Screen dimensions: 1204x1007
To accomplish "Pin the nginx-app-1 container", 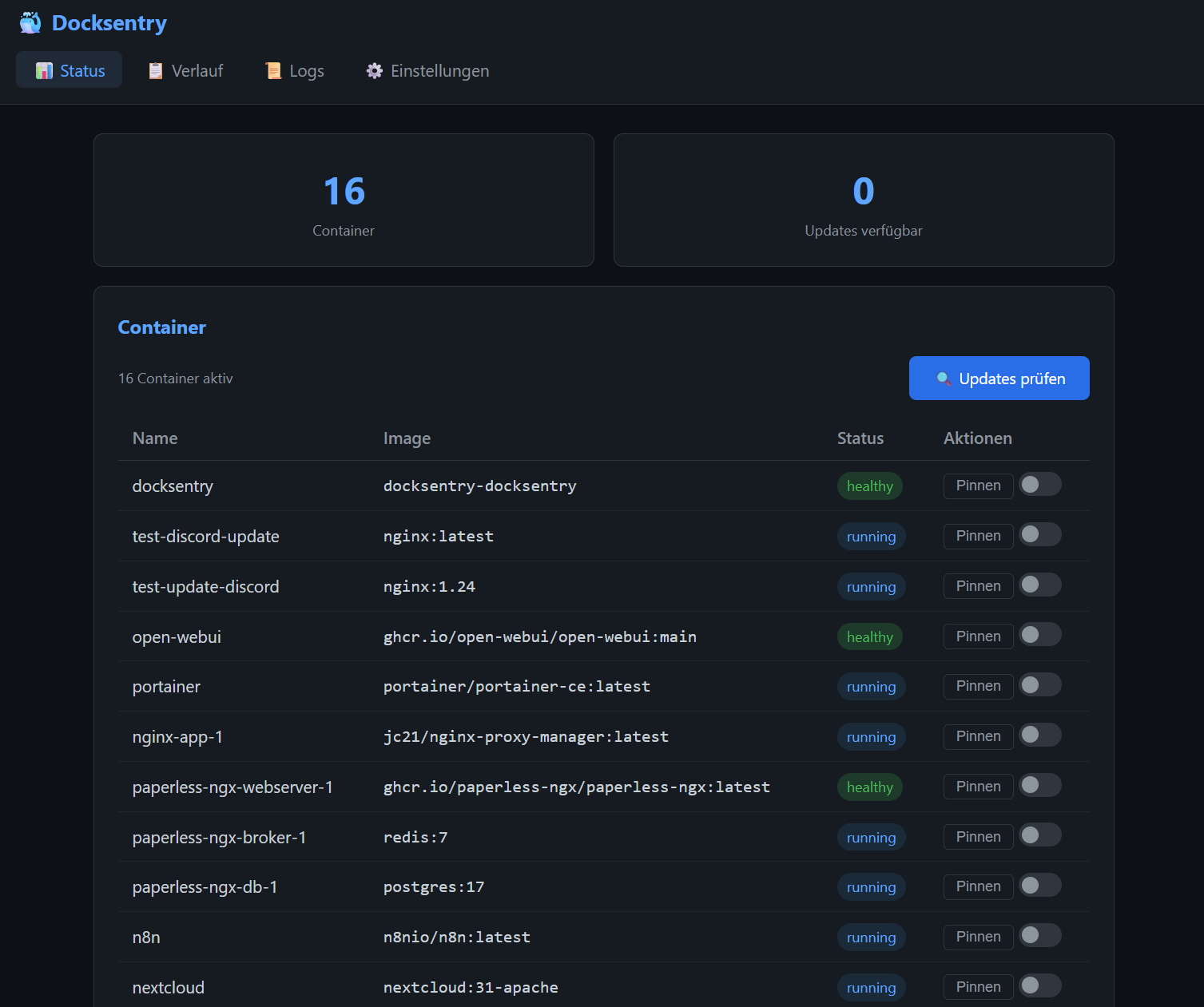I will click(978, 736).
